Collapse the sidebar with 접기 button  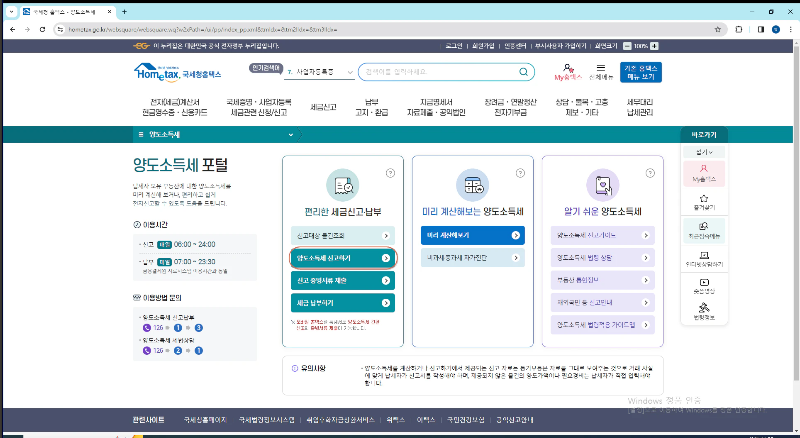coord(704,152)
